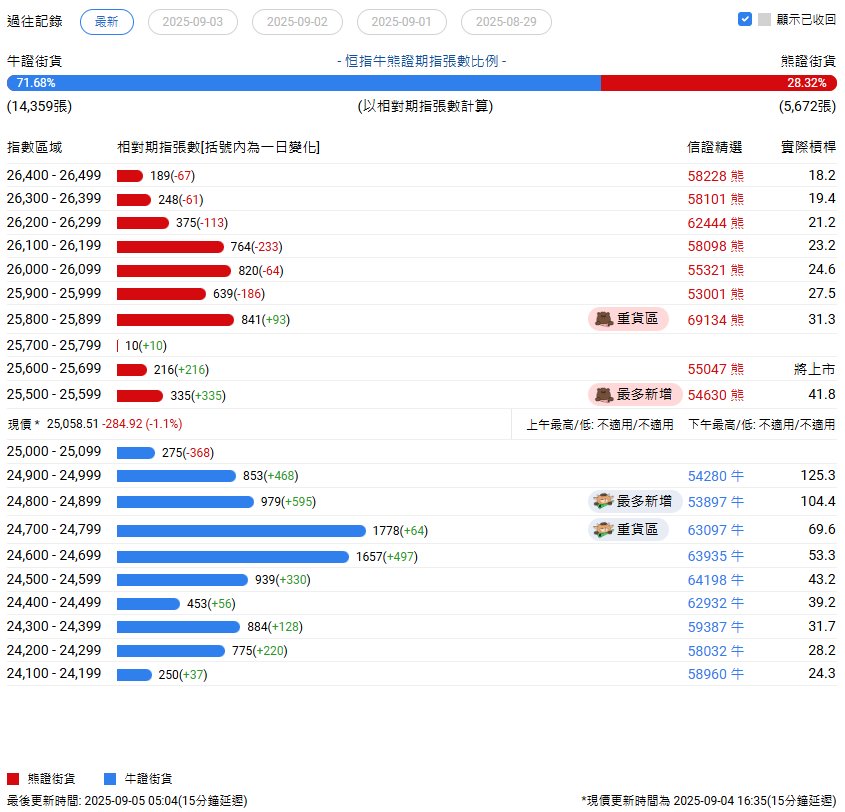845x812 pixels.
Task: Click the 最後更新時間 timestamp
Action: [127, 801]
